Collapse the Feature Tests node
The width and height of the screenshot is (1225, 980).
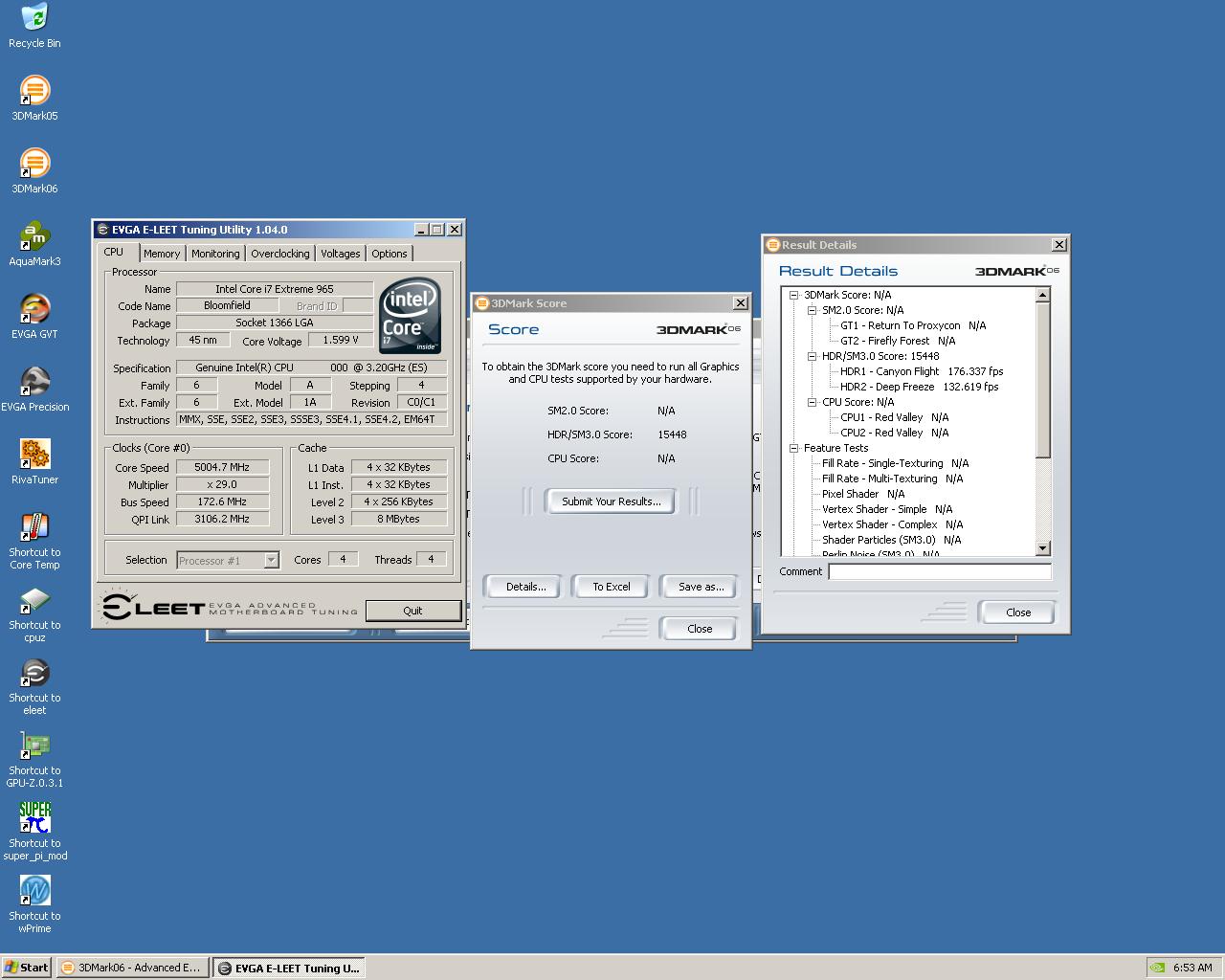click(793, 448)
